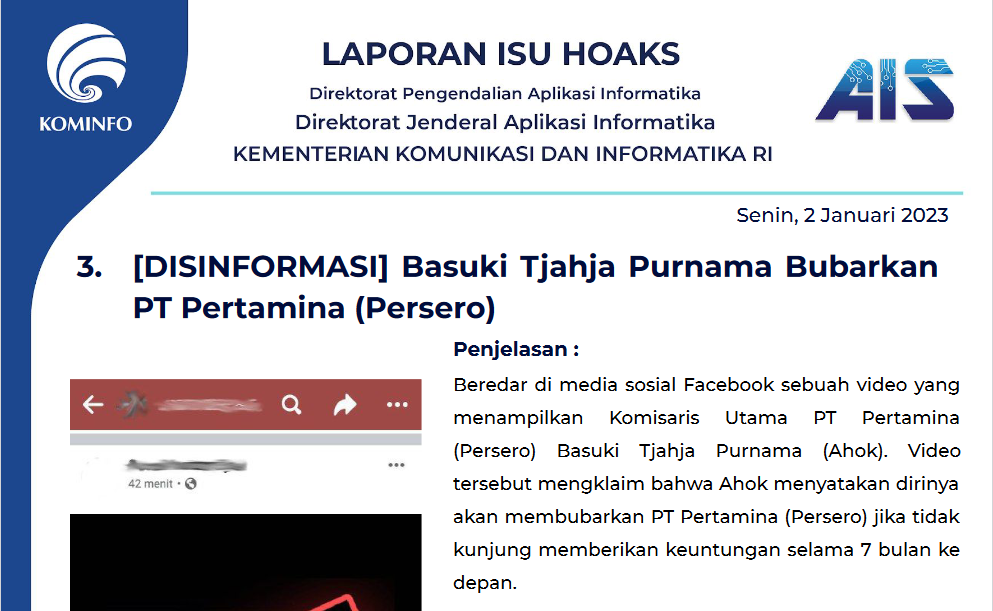Click the word "depan." ending the paragraph
This screenshot has width=993, height=611.
coord(485,583)
